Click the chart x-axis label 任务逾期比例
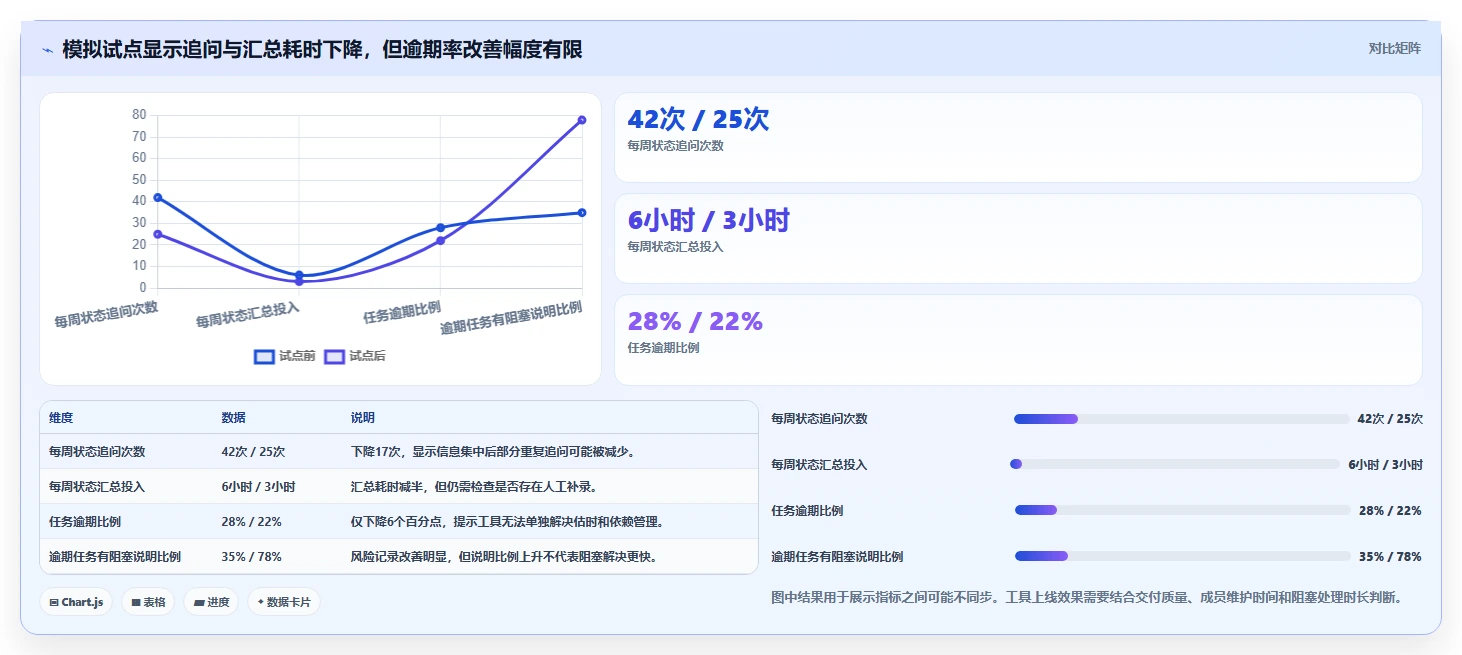1462x655 pixels. [x=402, y=312]
